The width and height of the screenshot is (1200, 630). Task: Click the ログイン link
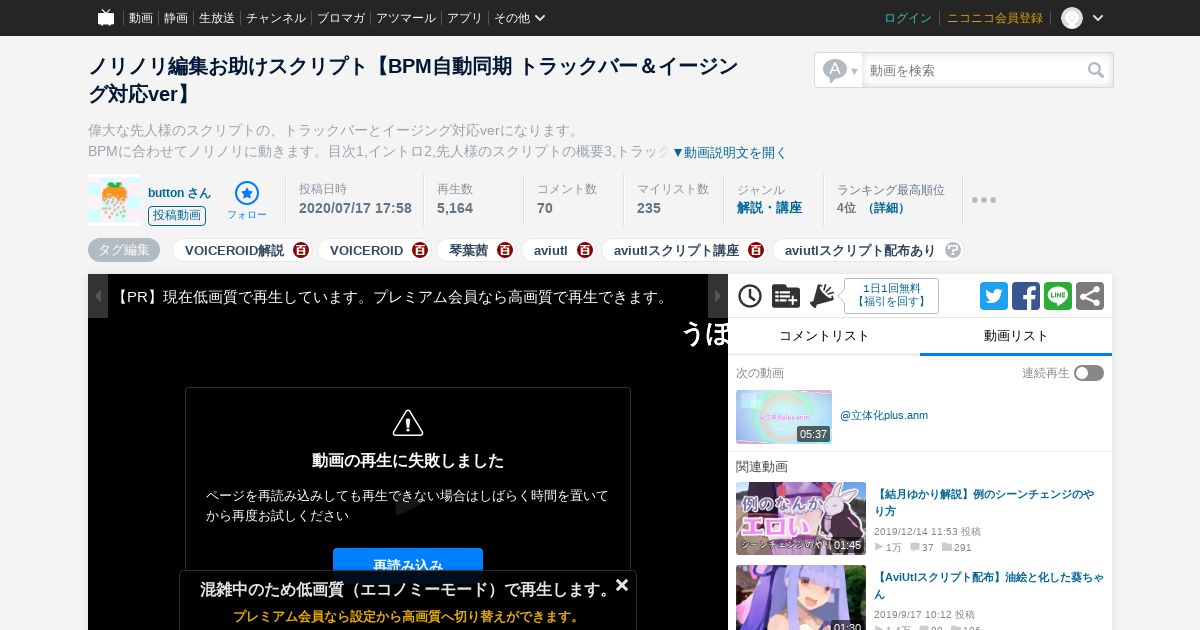(x=908, y=18)
